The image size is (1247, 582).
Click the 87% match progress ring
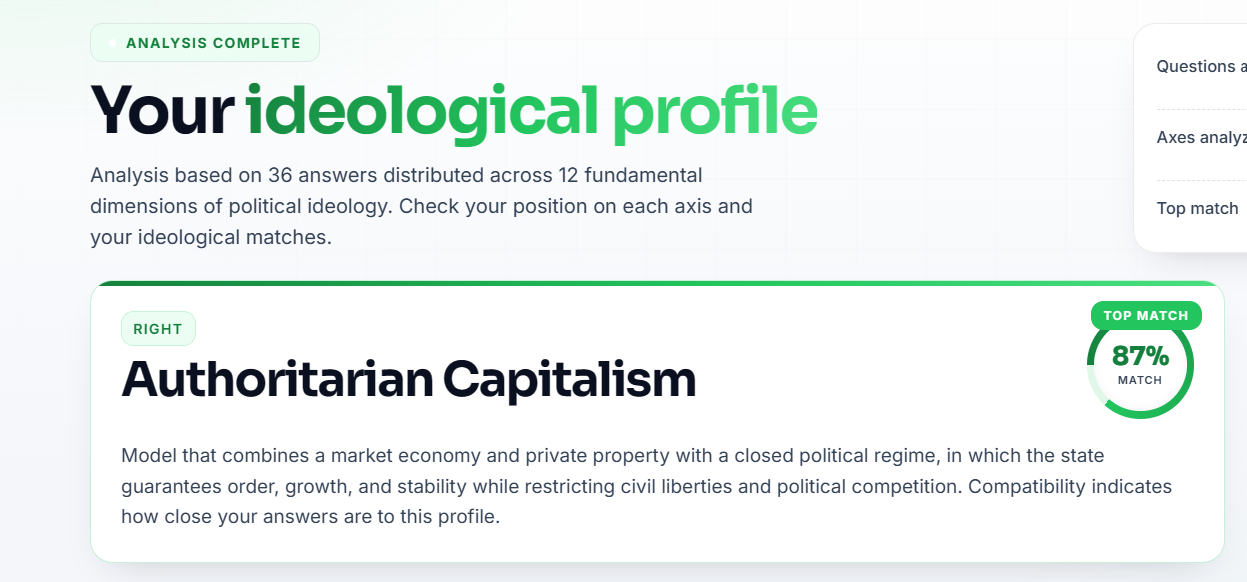pos(1140,365)
